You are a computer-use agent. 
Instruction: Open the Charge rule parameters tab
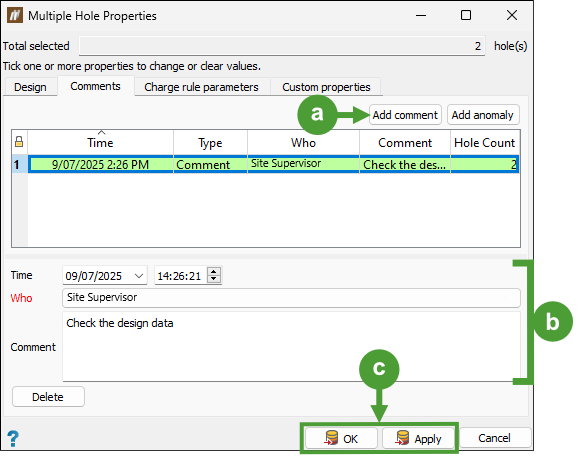click(201, 87)
